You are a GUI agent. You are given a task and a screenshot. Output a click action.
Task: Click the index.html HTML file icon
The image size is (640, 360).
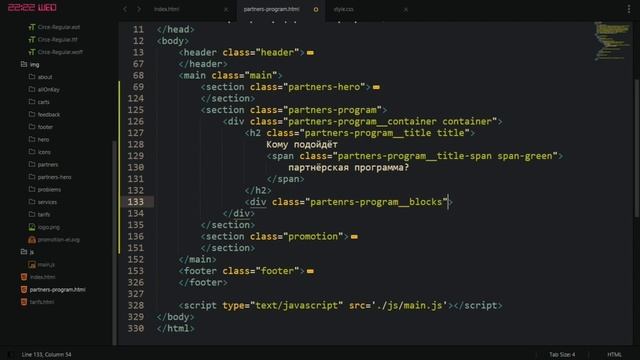[24, 277]
